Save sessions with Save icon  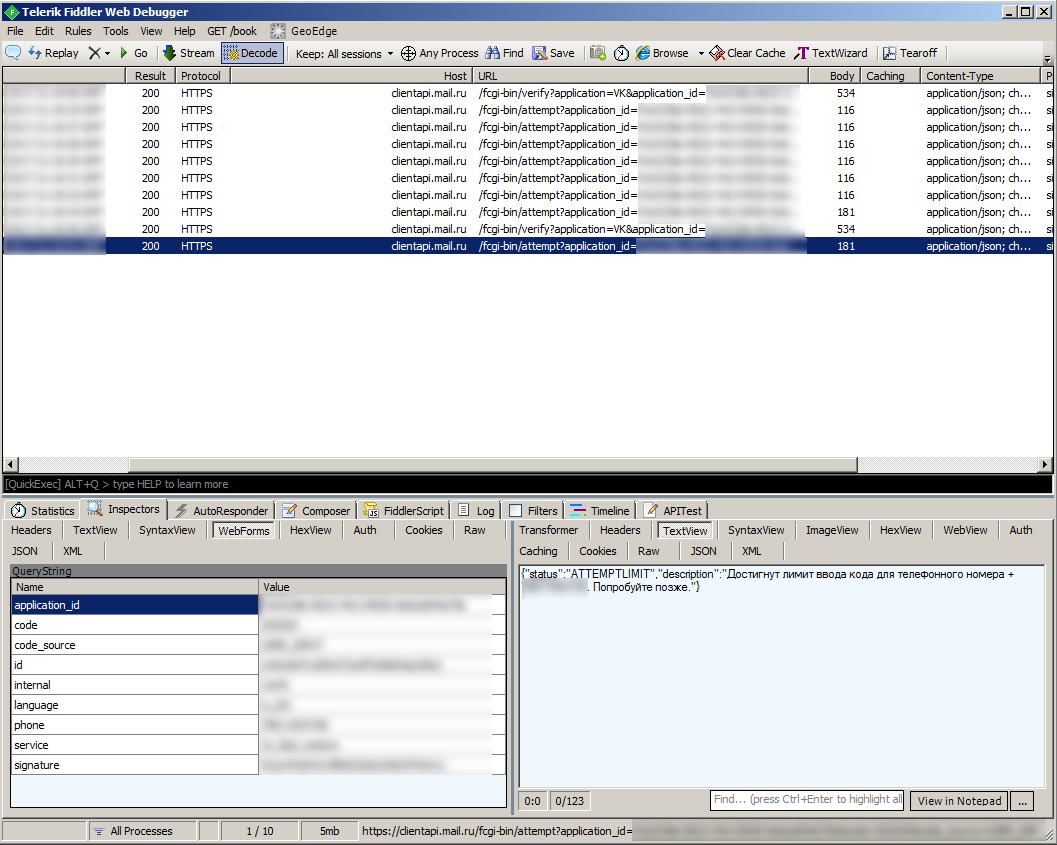(x=553, y=53)
